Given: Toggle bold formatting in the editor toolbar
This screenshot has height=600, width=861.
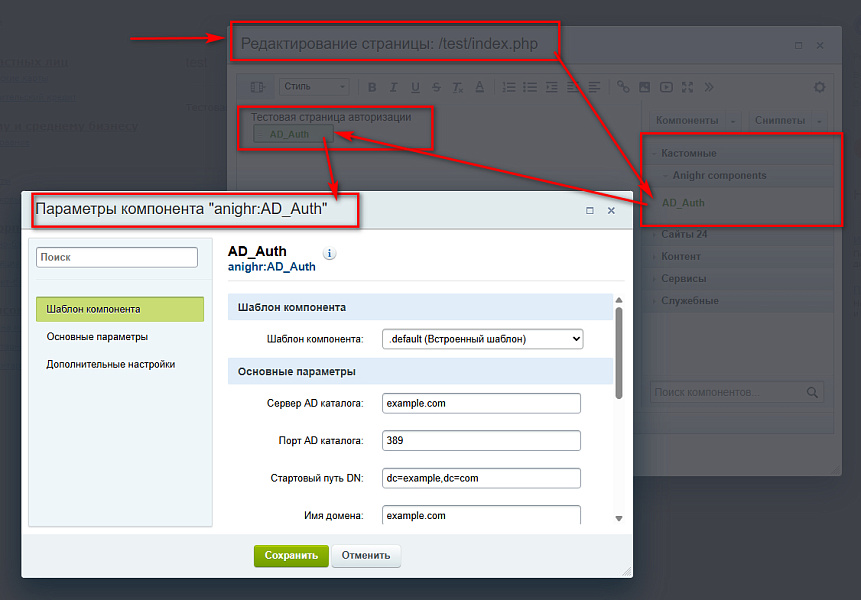Looking at the screenshot, I should click(372, 87).
